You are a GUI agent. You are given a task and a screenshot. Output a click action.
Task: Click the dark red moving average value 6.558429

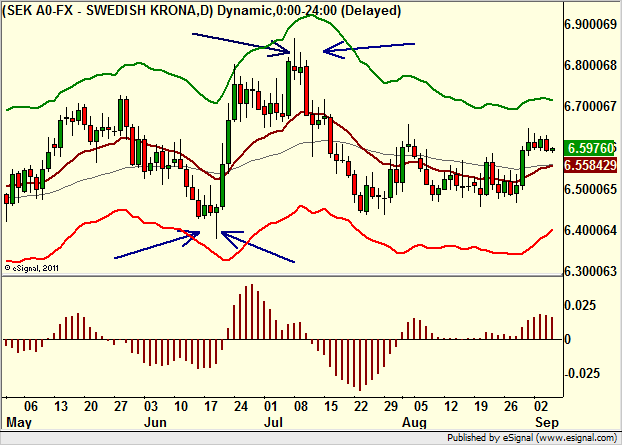click(590, 165)
